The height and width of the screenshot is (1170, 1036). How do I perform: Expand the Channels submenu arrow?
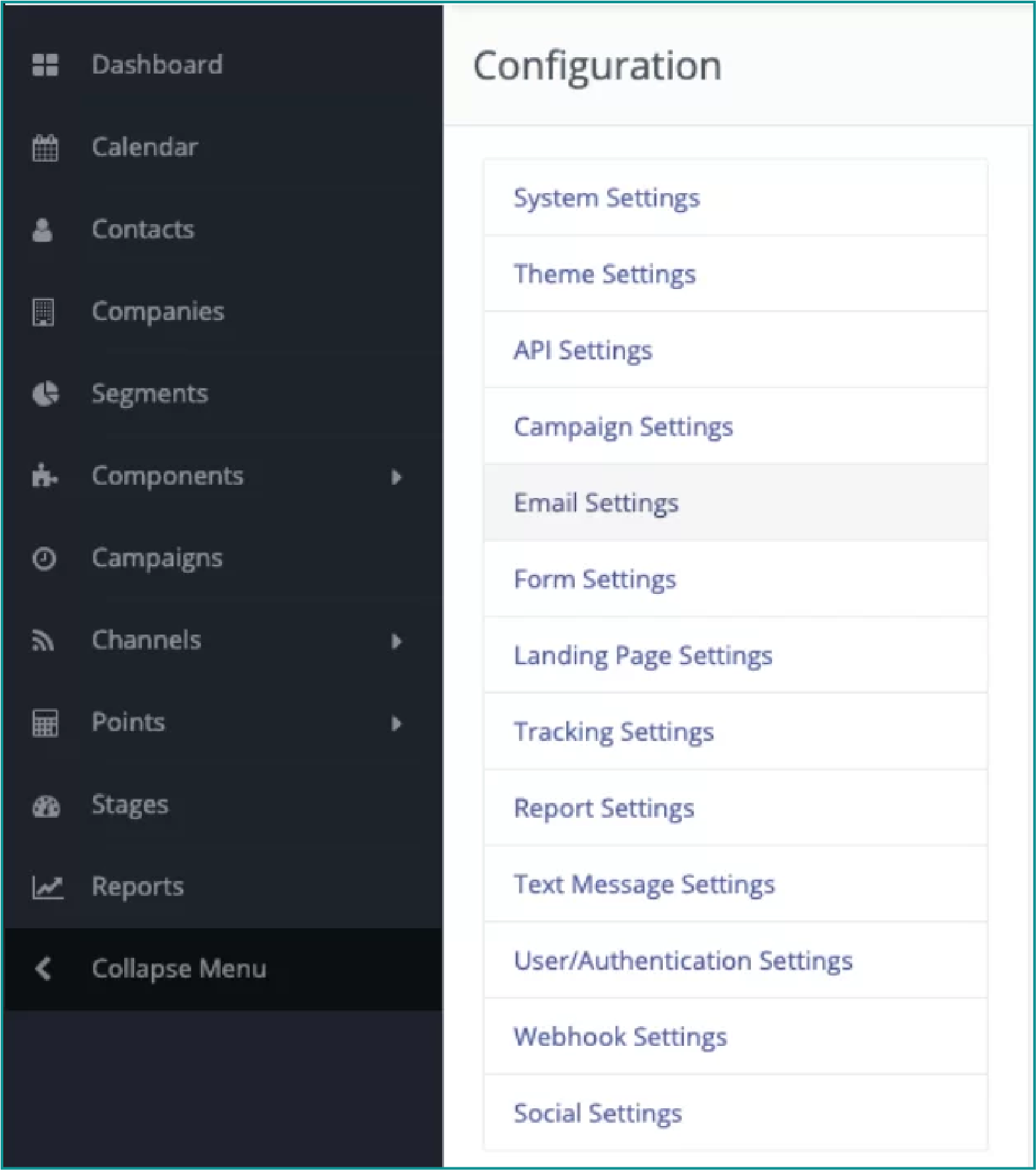pyautogui.click(x=396, y=641)
